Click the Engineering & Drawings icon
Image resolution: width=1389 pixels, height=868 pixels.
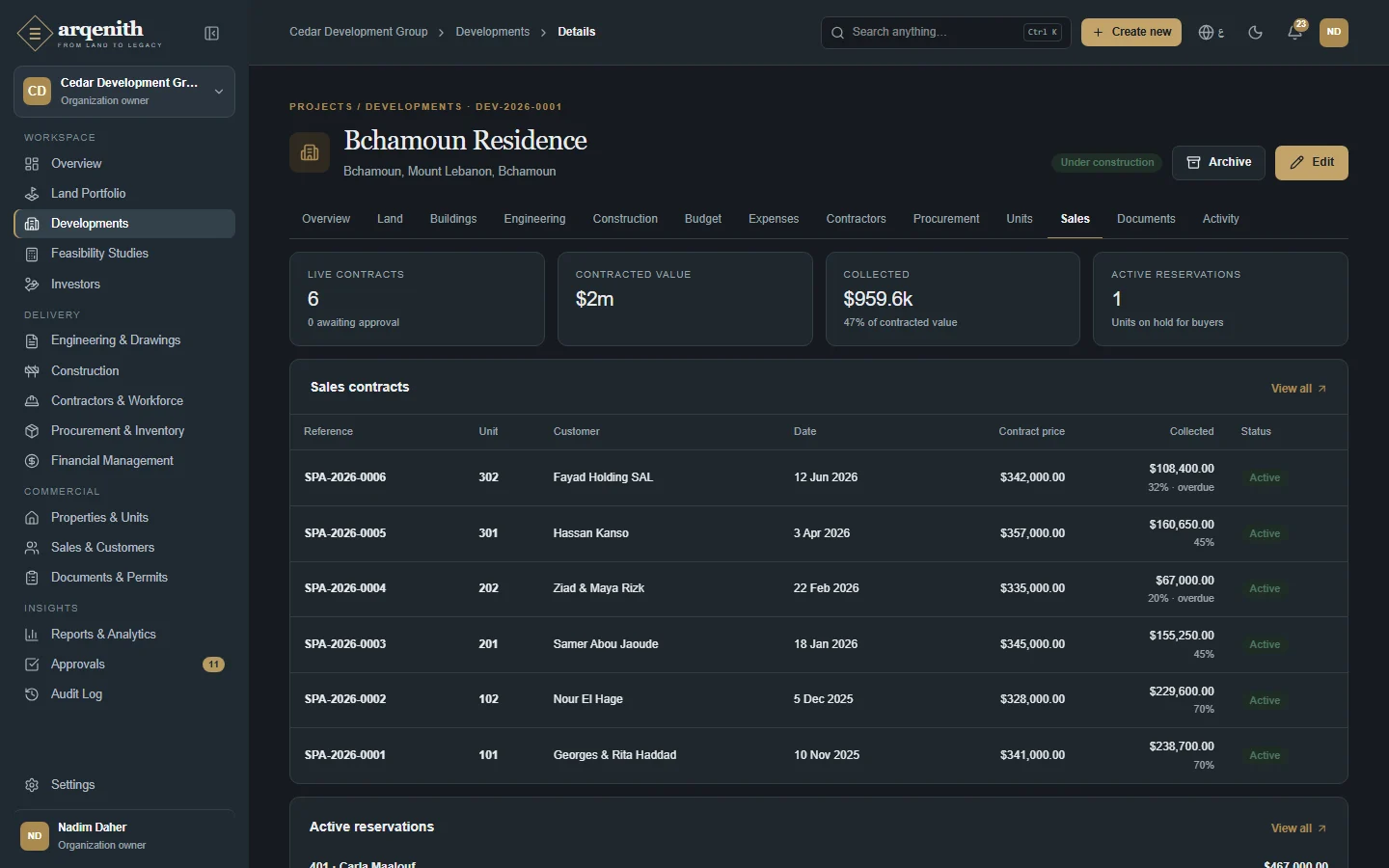[32, 340]
